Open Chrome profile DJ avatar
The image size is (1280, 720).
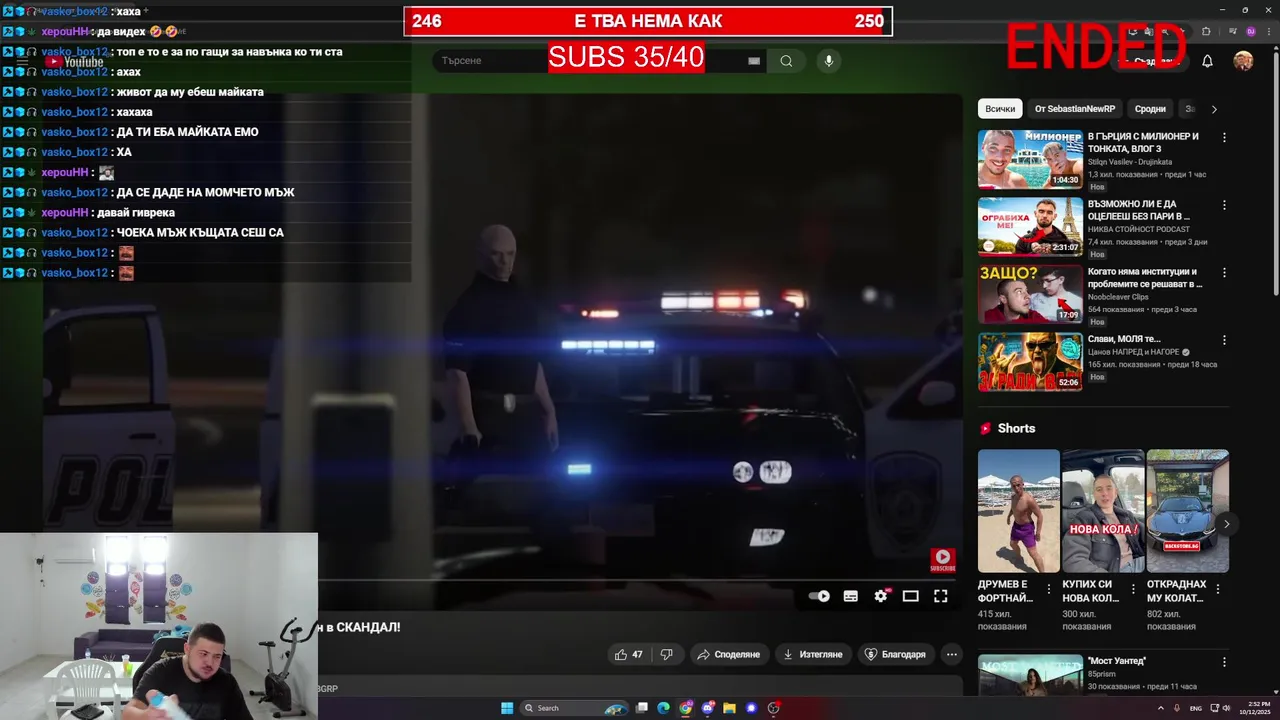(1251, 31)
